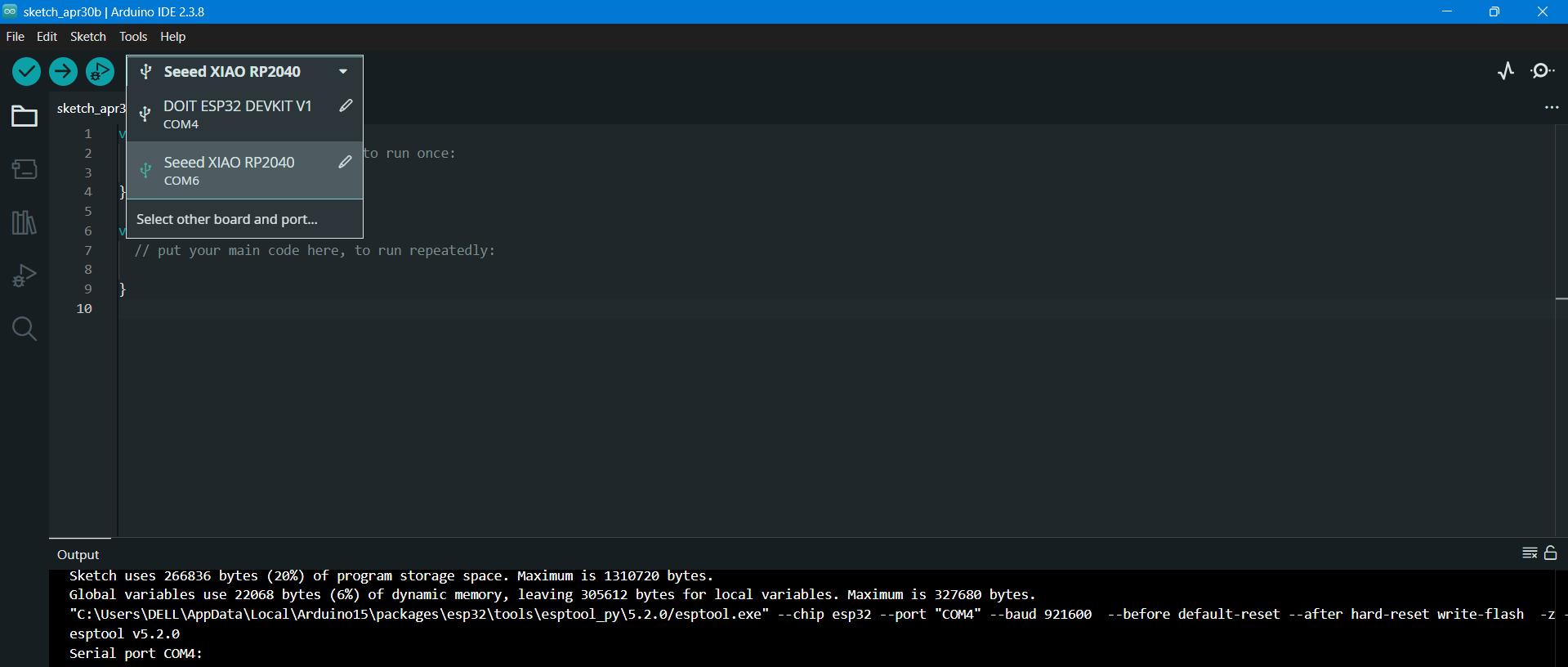Click the 'Serial port COM4:' output line

(x=136, y=653)
